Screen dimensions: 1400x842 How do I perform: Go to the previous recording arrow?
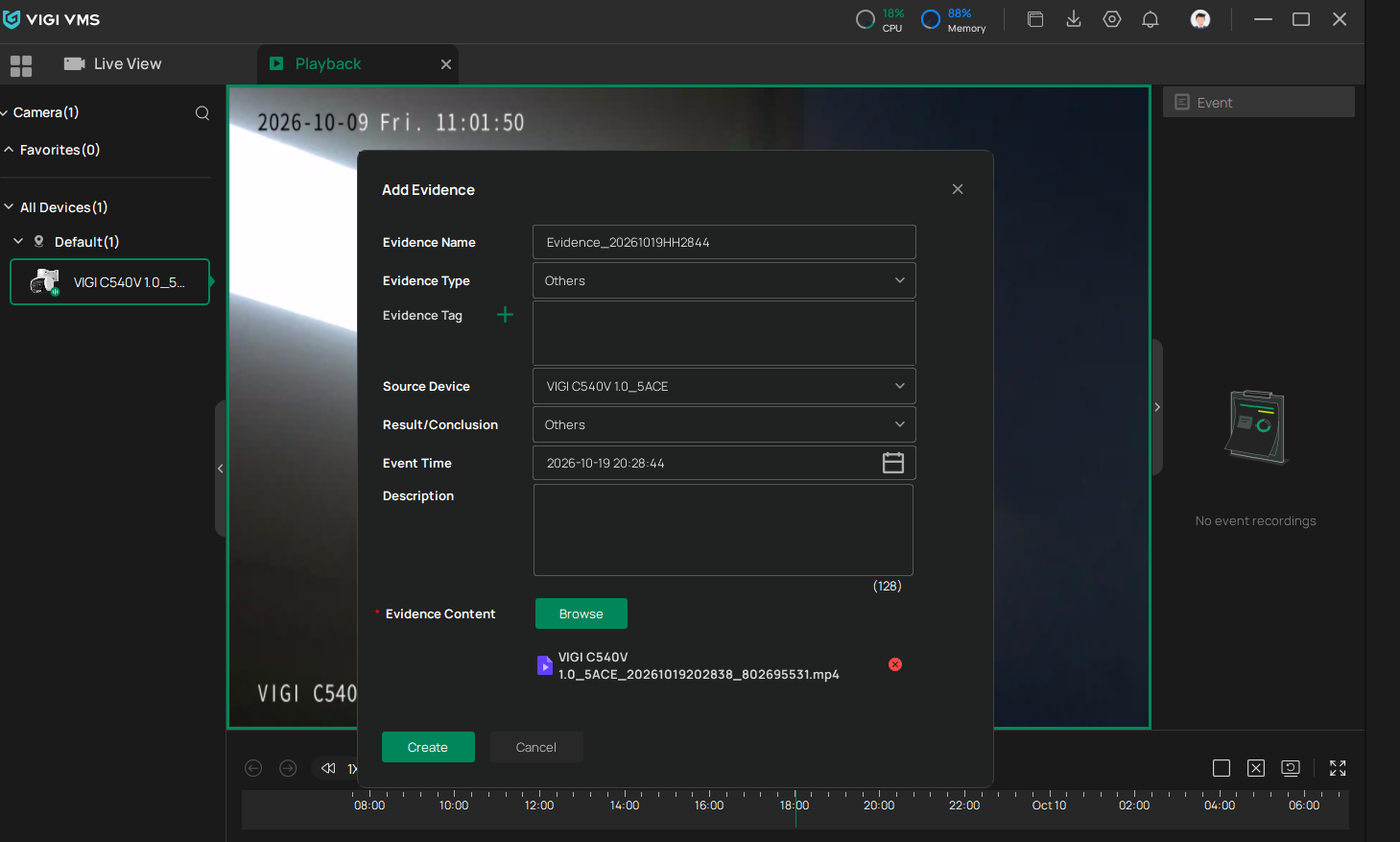(253, 768)
